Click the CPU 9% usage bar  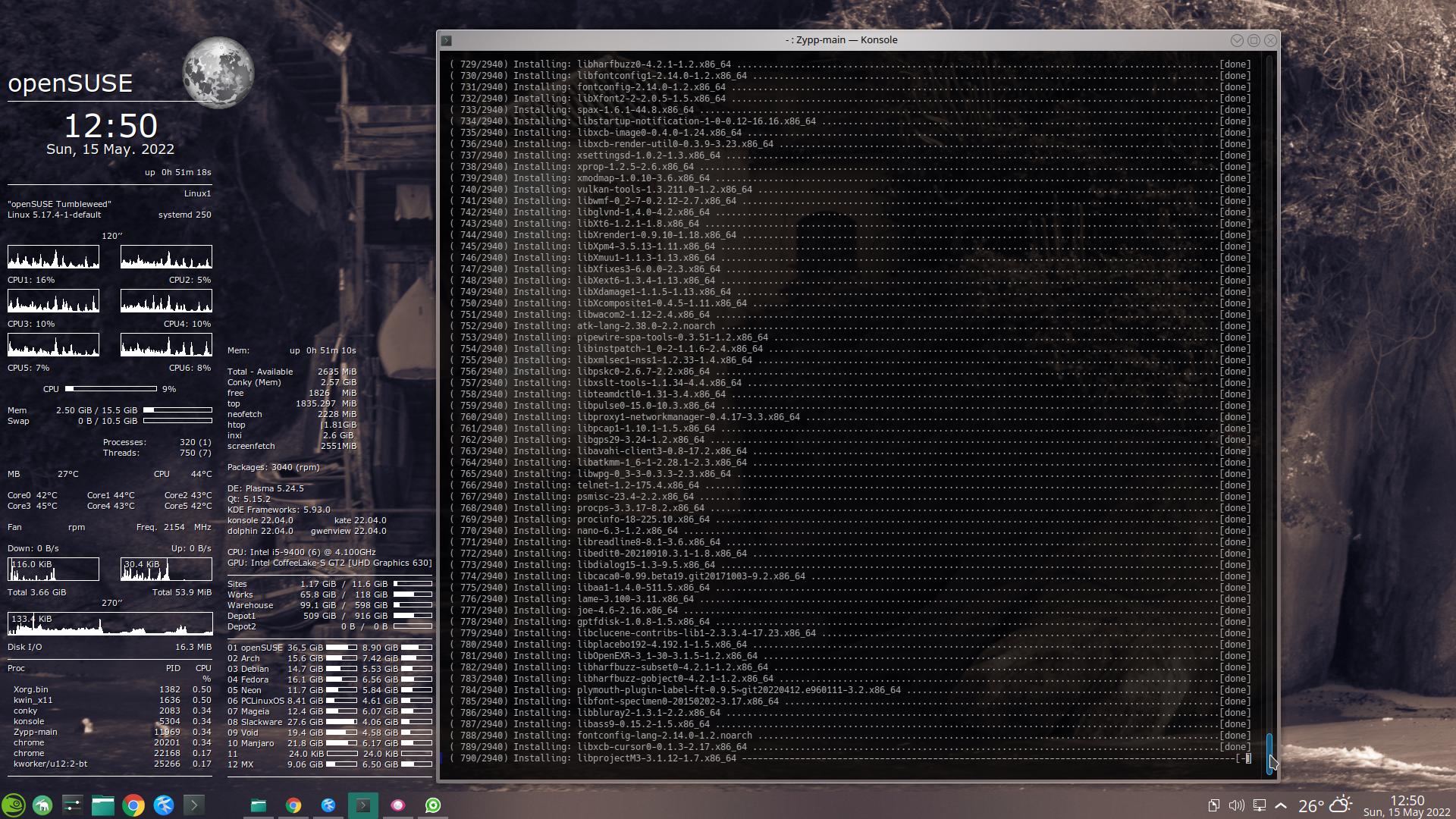coord(111,389)
